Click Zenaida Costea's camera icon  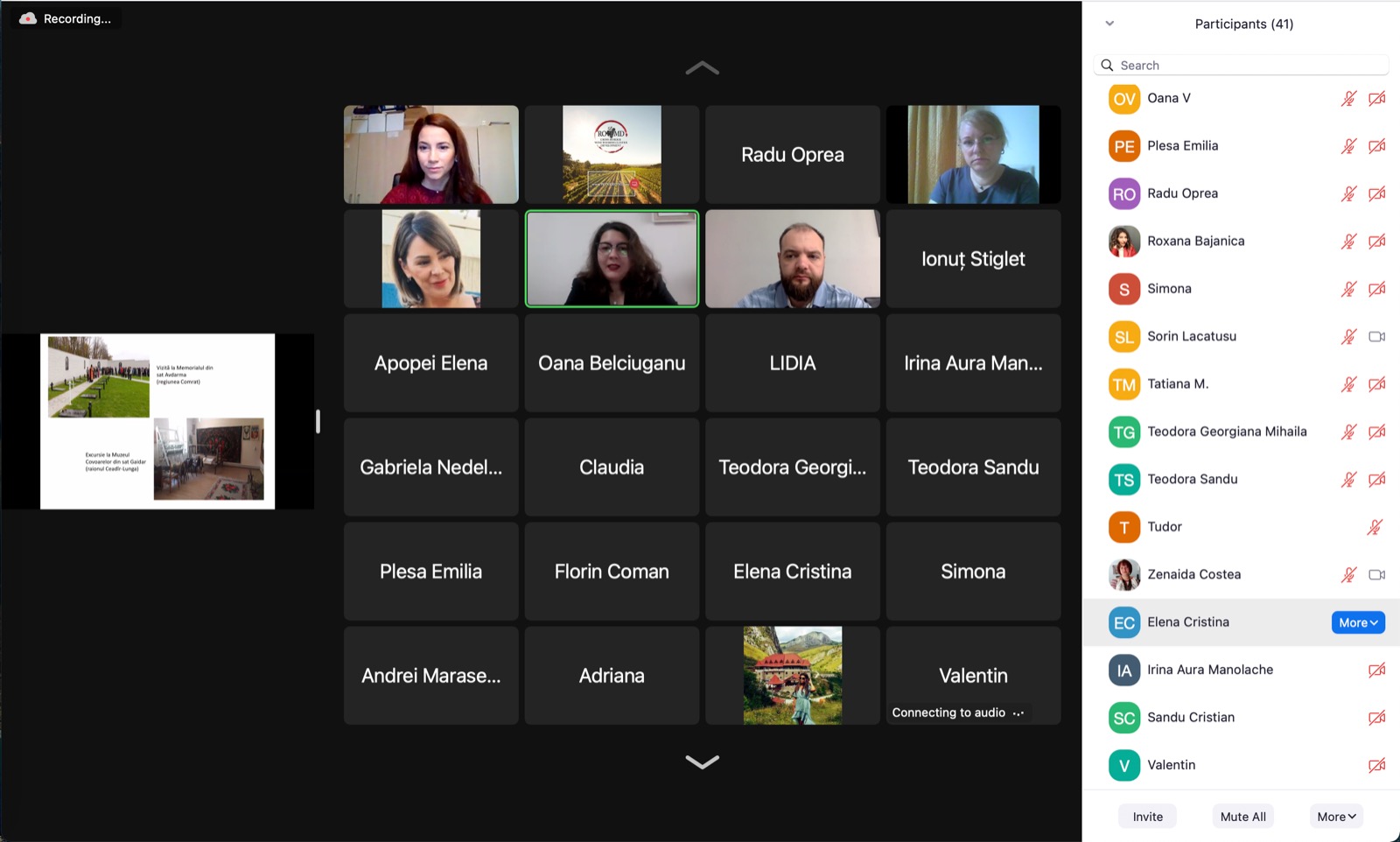(x=1376, y=575)
